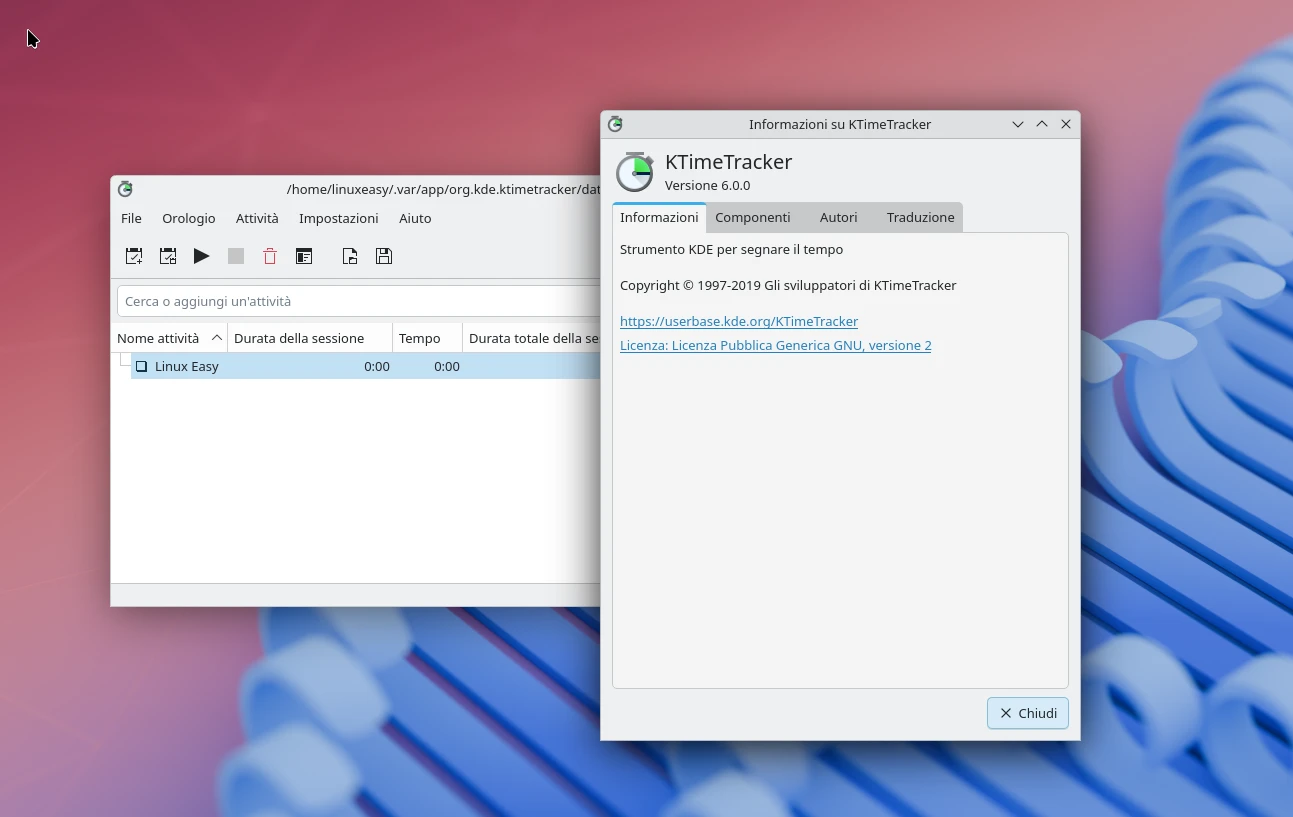Start the timer with the play icon

(x=201, y=256)
